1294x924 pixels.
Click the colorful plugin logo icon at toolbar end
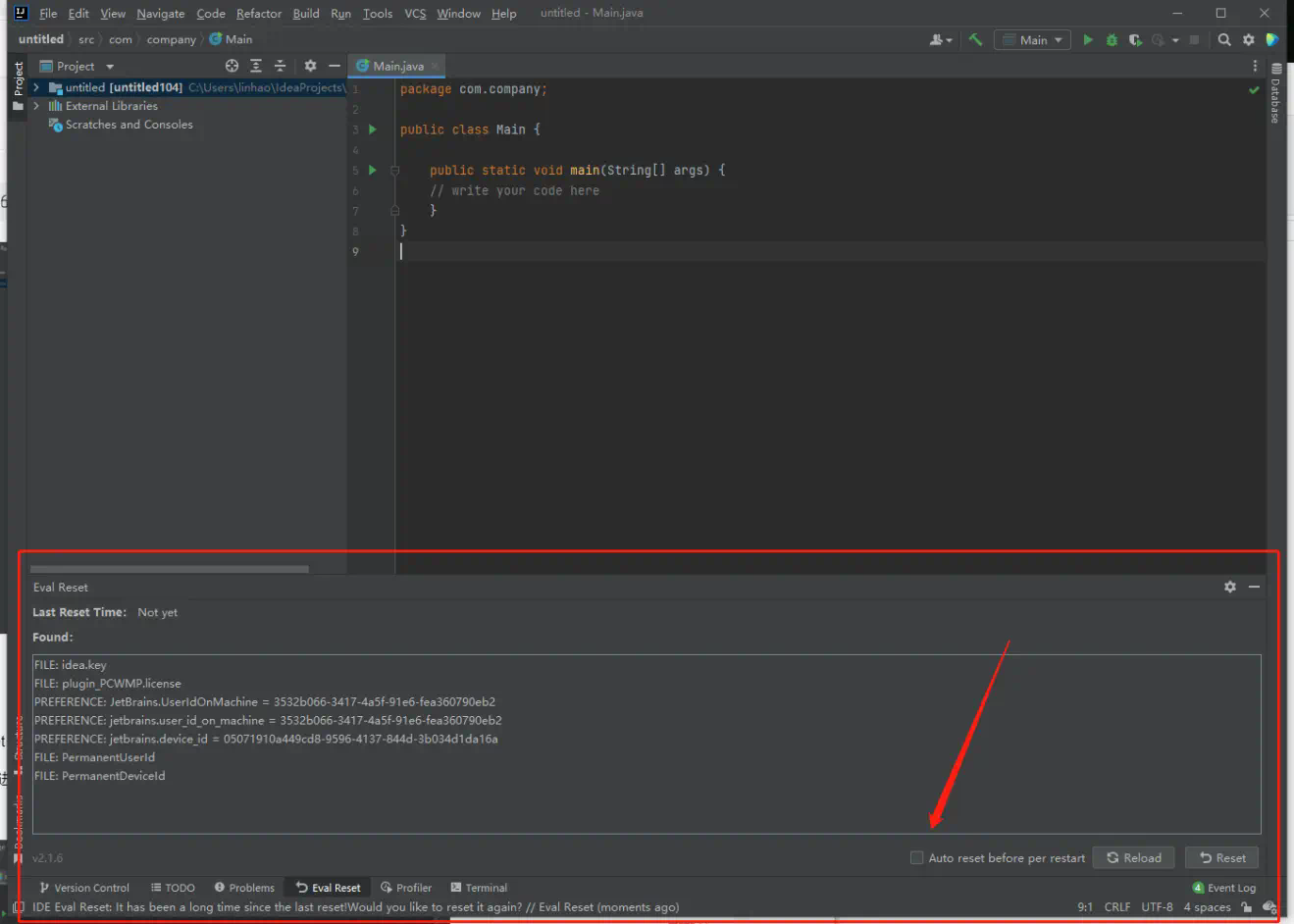1272,40
